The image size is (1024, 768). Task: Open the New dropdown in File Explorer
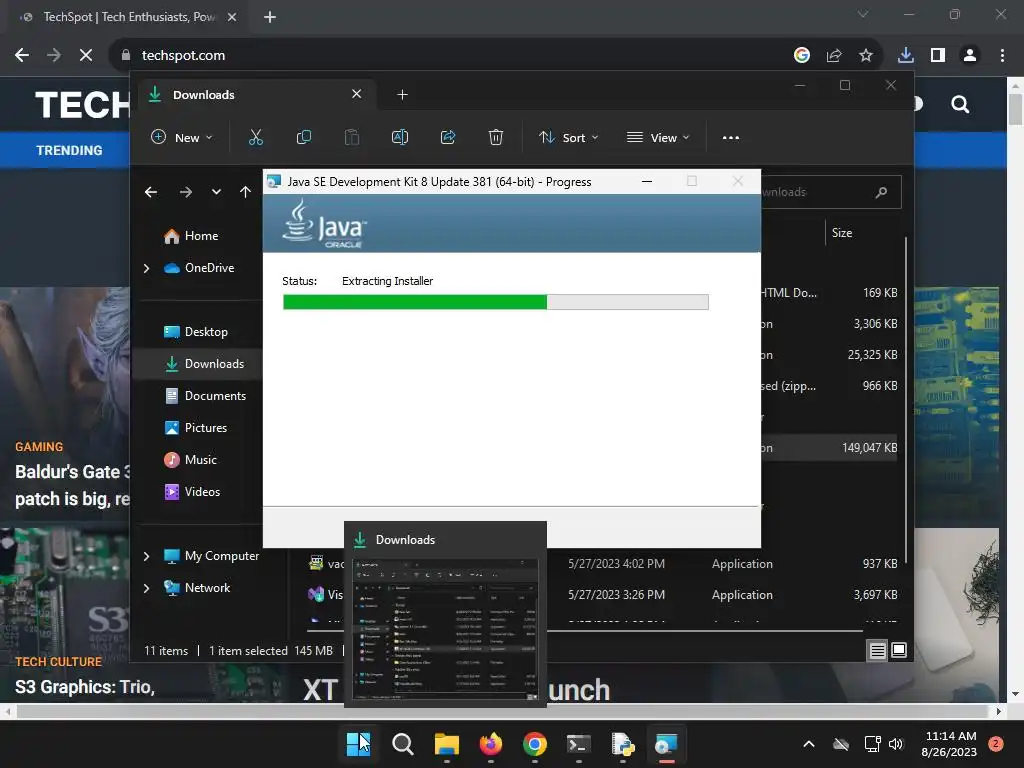182,138
